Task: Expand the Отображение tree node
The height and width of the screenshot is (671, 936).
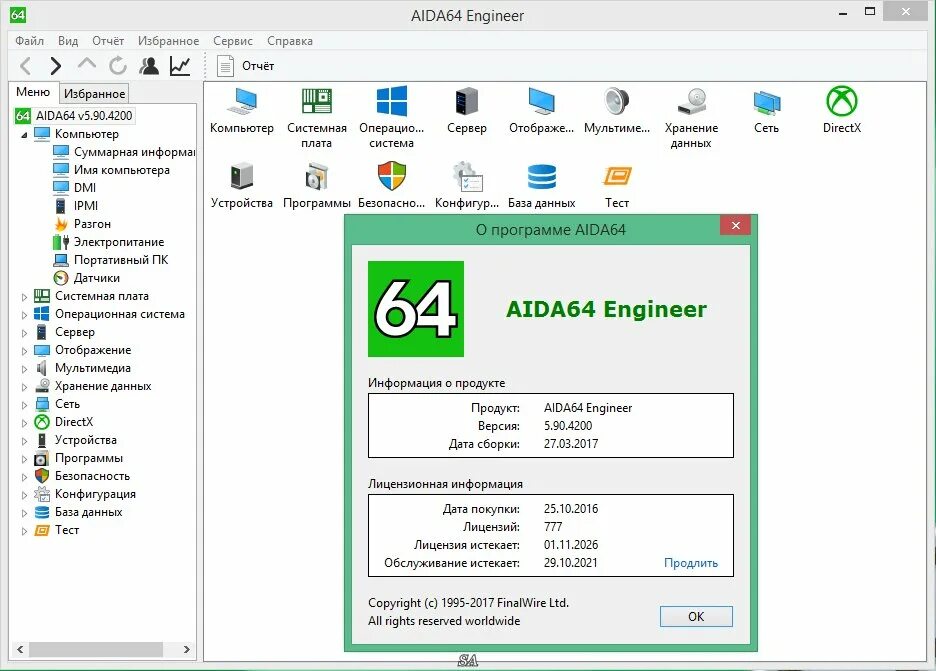Action: (24, 351)
